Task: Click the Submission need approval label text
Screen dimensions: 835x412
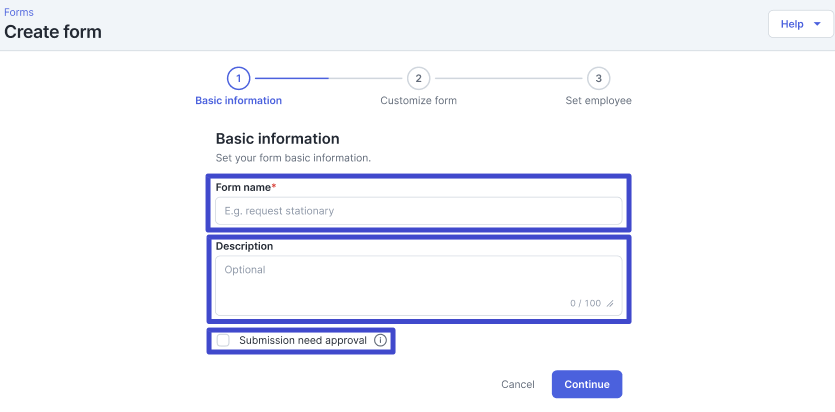Action: 303,340
